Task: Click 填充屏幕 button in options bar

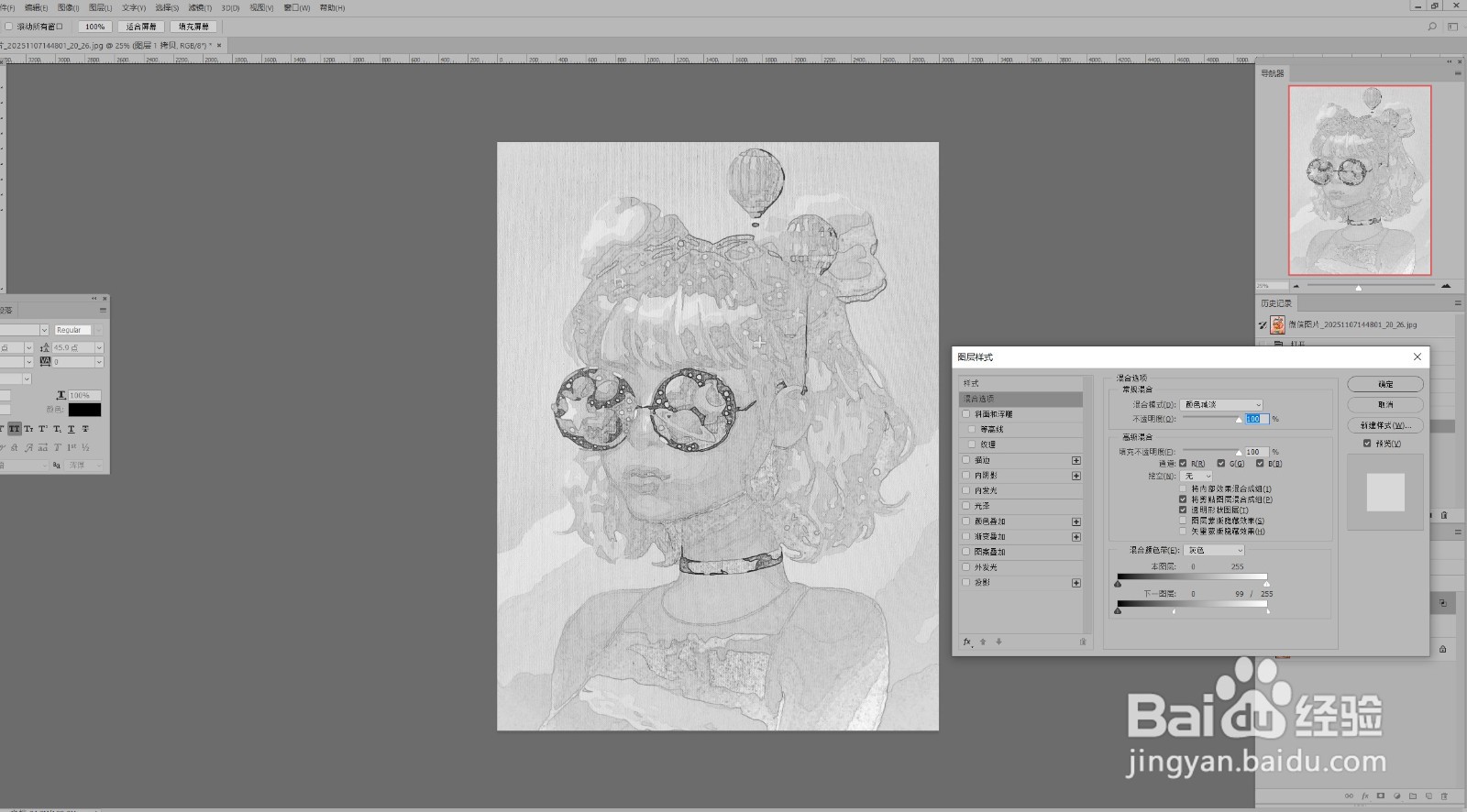Action: point(193,27)
